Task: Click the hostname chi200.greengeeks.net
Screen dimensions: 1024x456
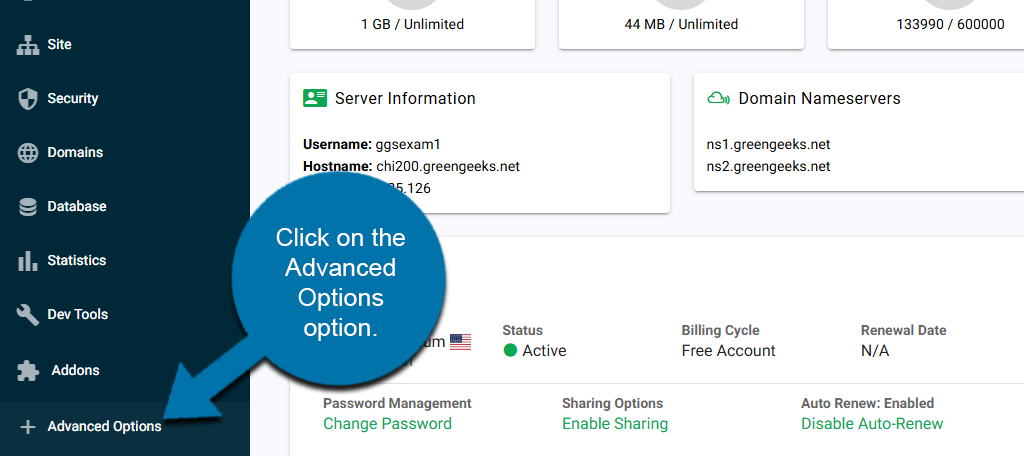Action: pyautogui.click(x=446, y=166)
